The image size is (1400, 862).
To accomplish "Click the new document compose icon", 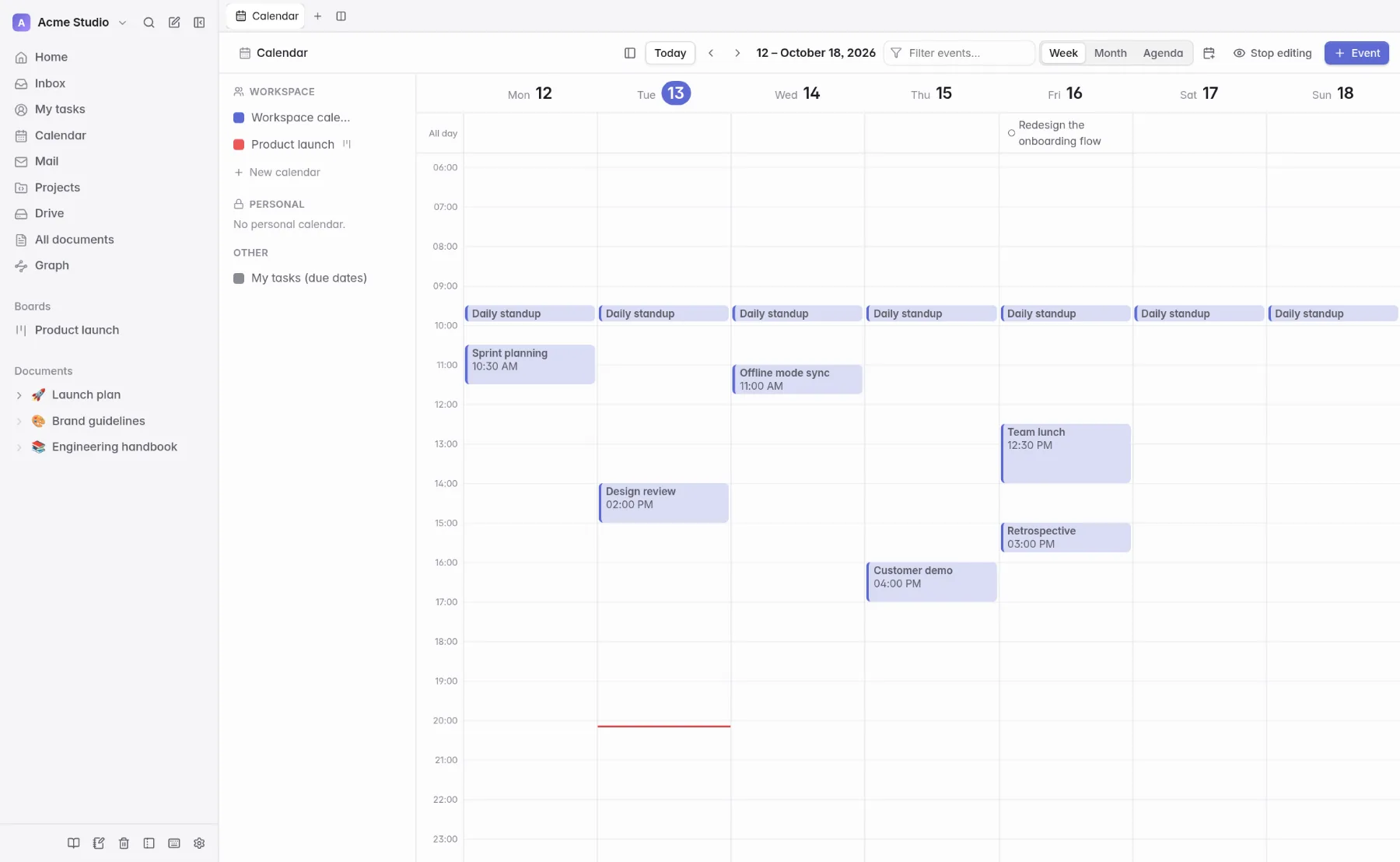I will (174, 23).
